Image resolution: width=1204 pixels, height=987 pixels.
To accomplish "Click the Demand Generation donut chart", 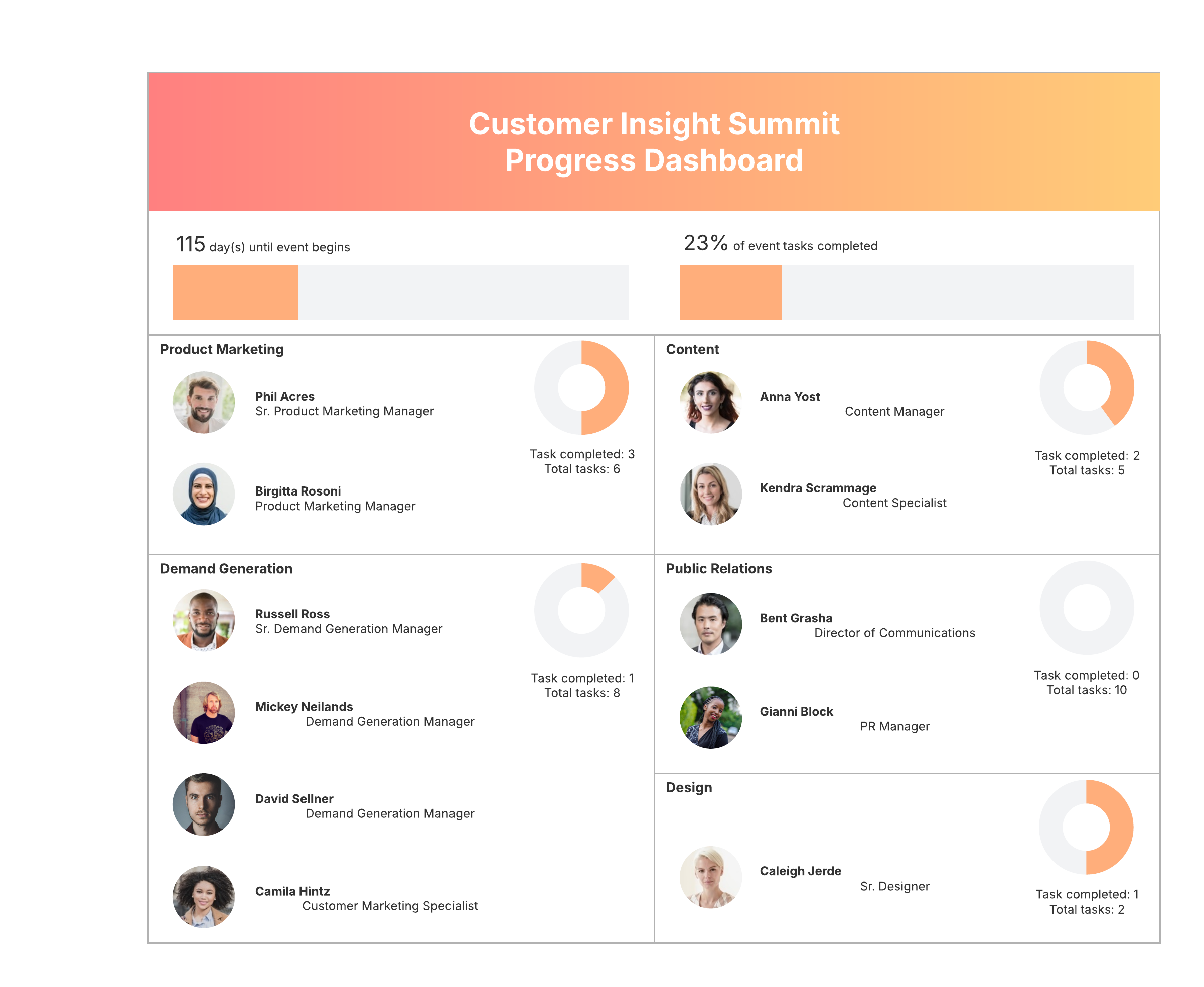I will [x=581, y=611].
